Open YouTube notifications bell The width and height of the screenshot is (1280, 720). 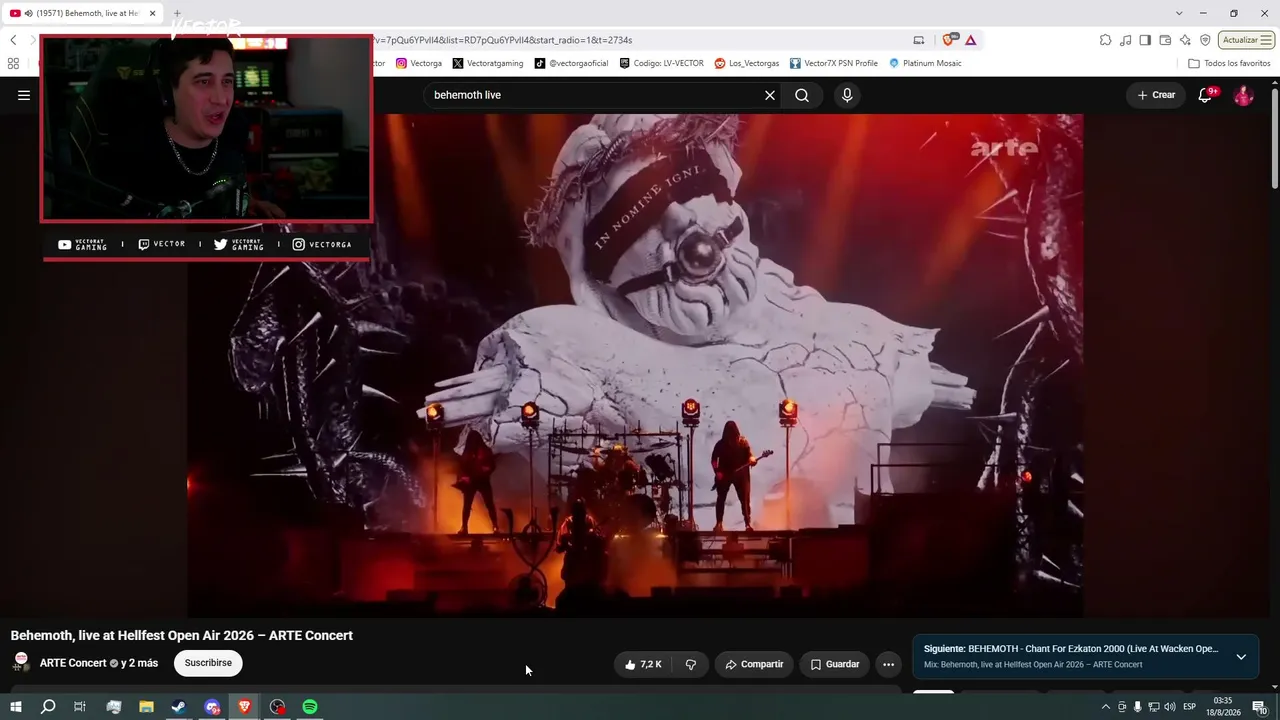(x=1205, y=95)
